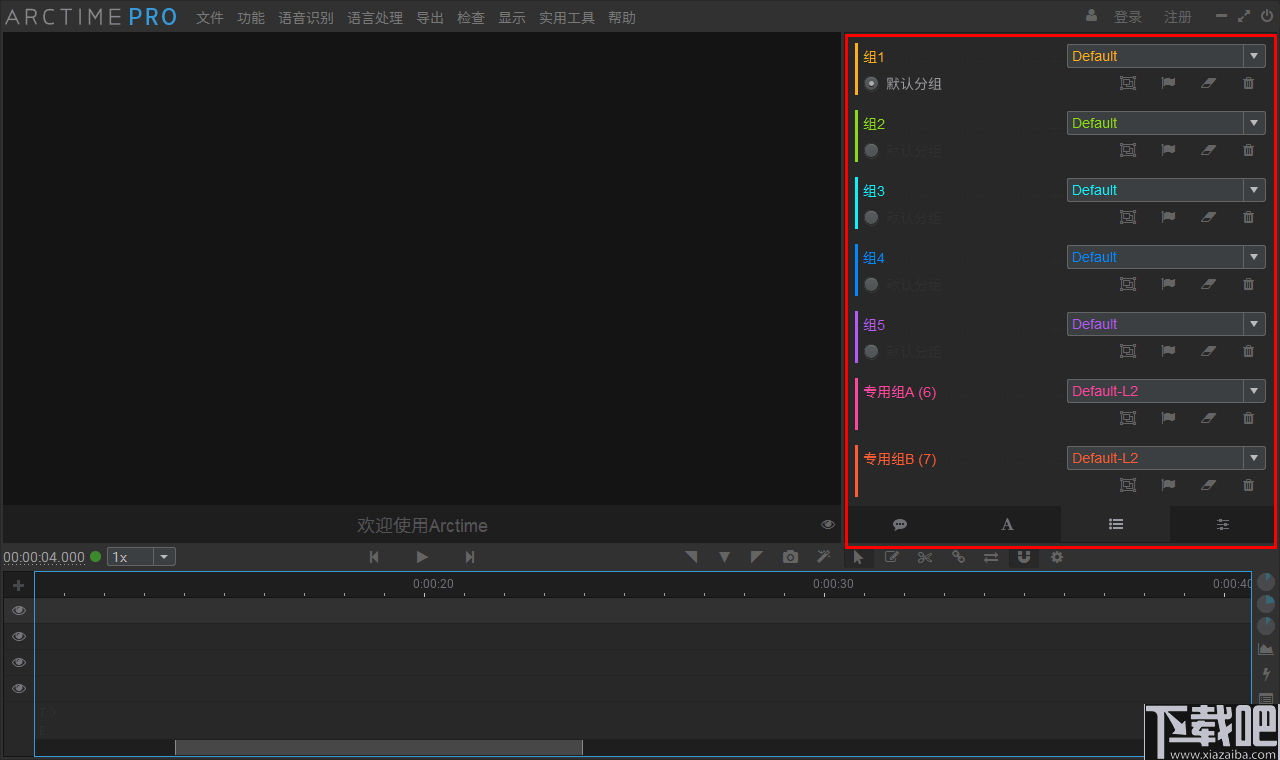Switch to the font style tab marked A
This screenshot has height=760, width=1280.
point(1007,524)
